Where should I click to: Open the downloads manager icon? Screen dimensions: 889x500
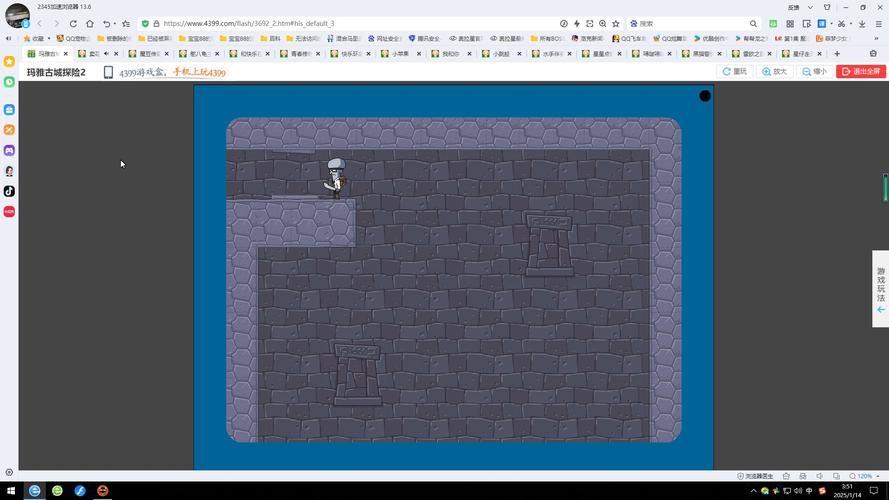click(x=862, y=24)
